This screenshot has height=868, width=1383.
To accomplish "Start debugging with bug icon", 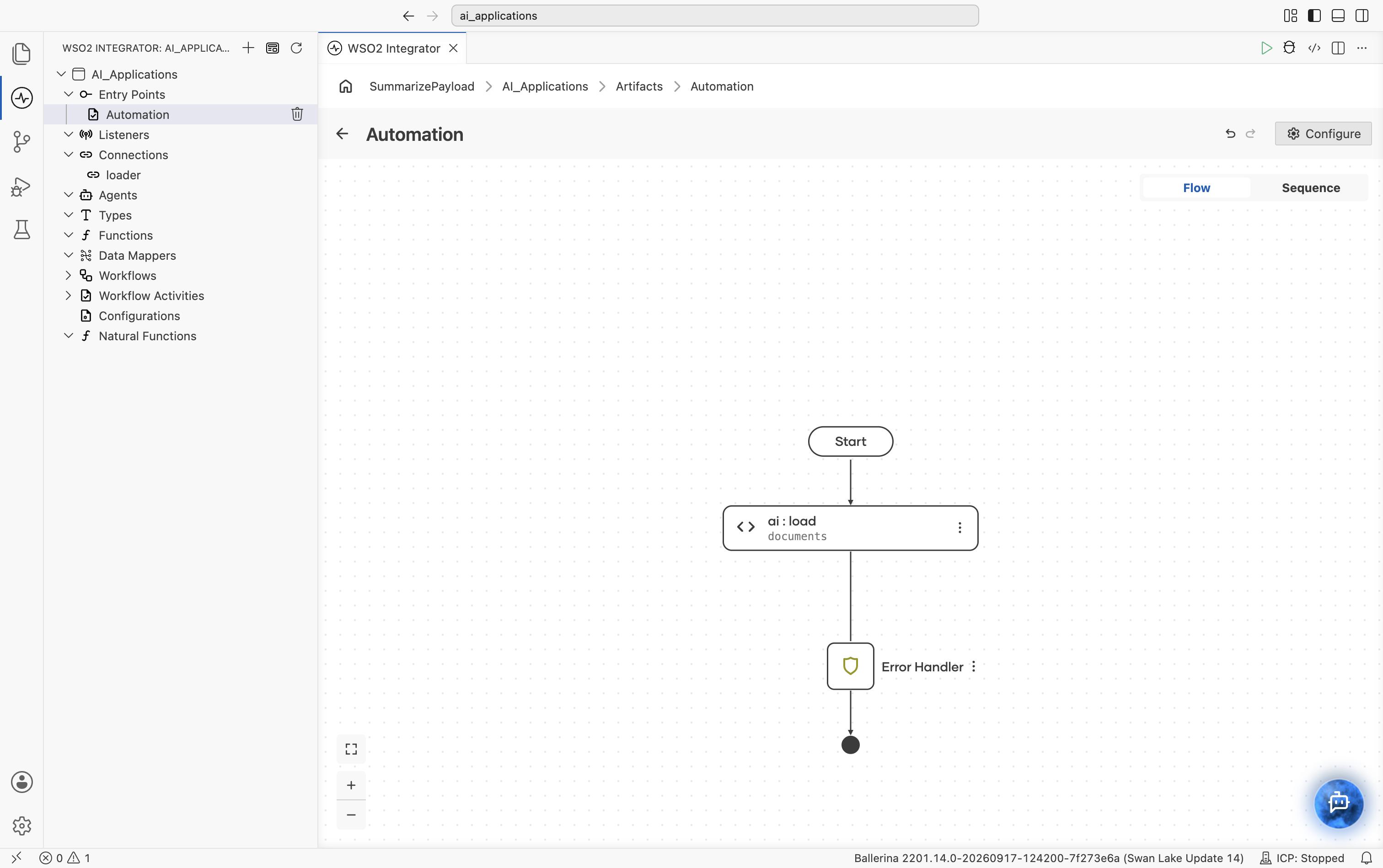I will (1289, 48).
